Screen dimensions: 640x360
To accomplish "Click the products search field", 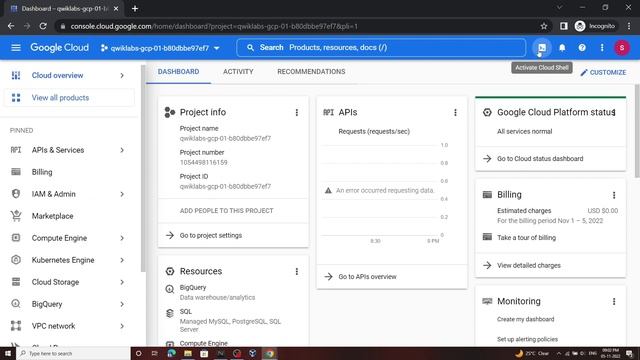I will [381, 48].
